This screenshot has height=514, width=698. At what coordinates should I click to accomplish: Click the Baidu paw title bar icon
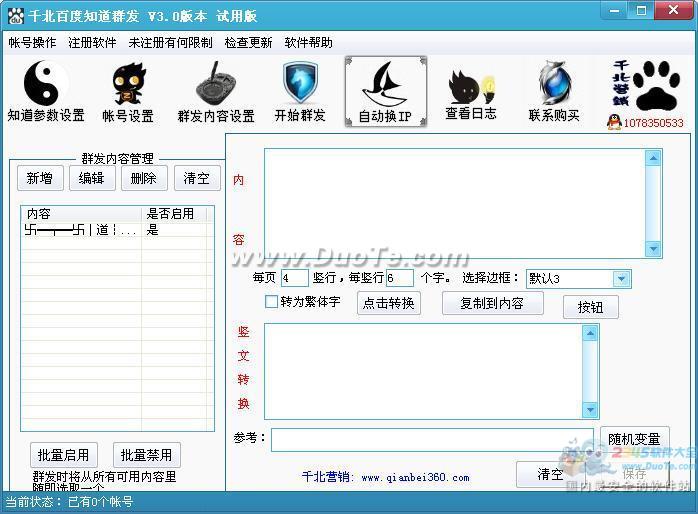pyautogui.click(x=16, y=16)
